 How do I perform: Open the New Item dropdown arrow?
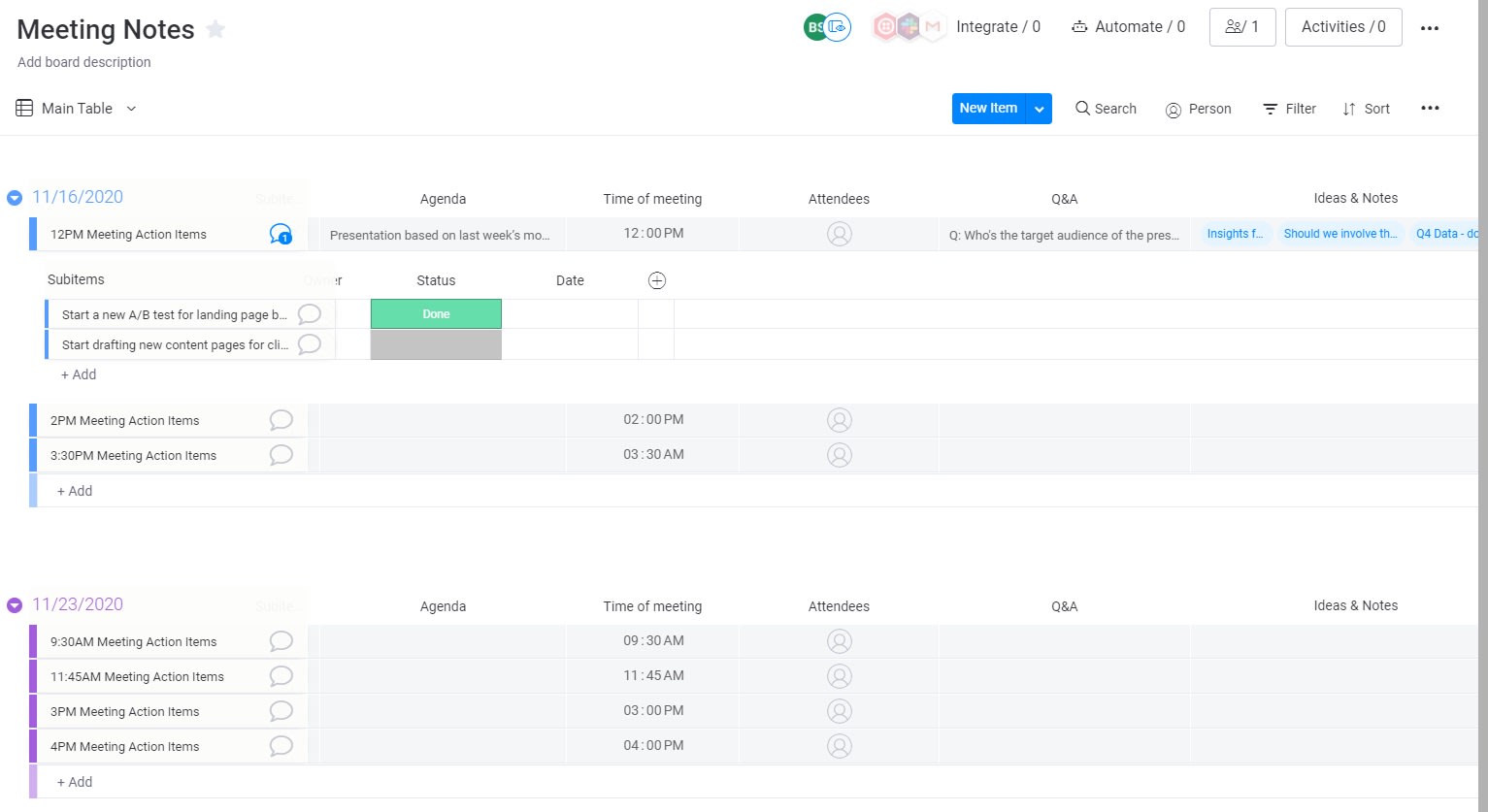tap(1040, 109)
